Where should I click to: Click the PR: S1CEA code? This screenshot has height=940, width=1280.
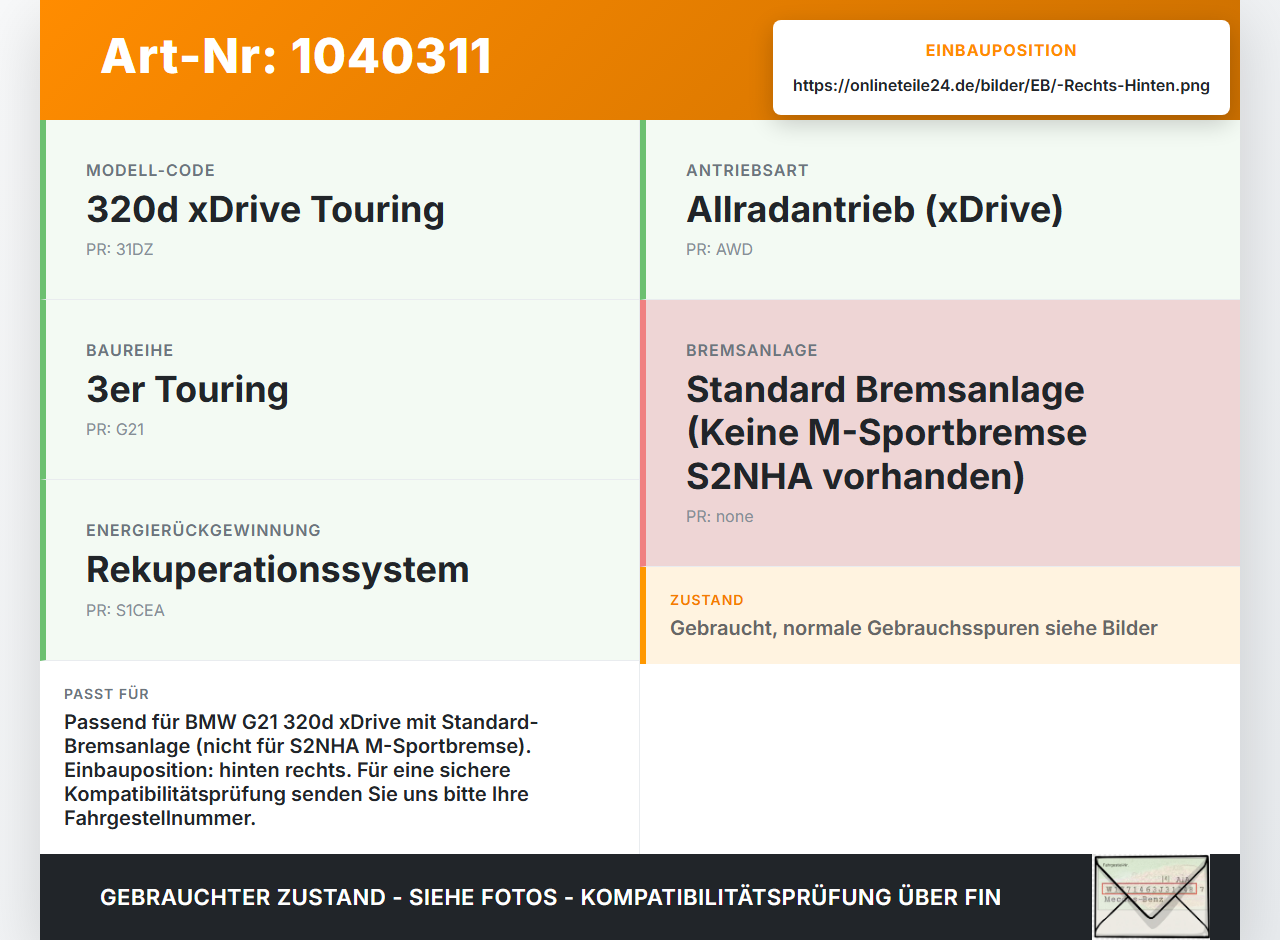(125, 611)
